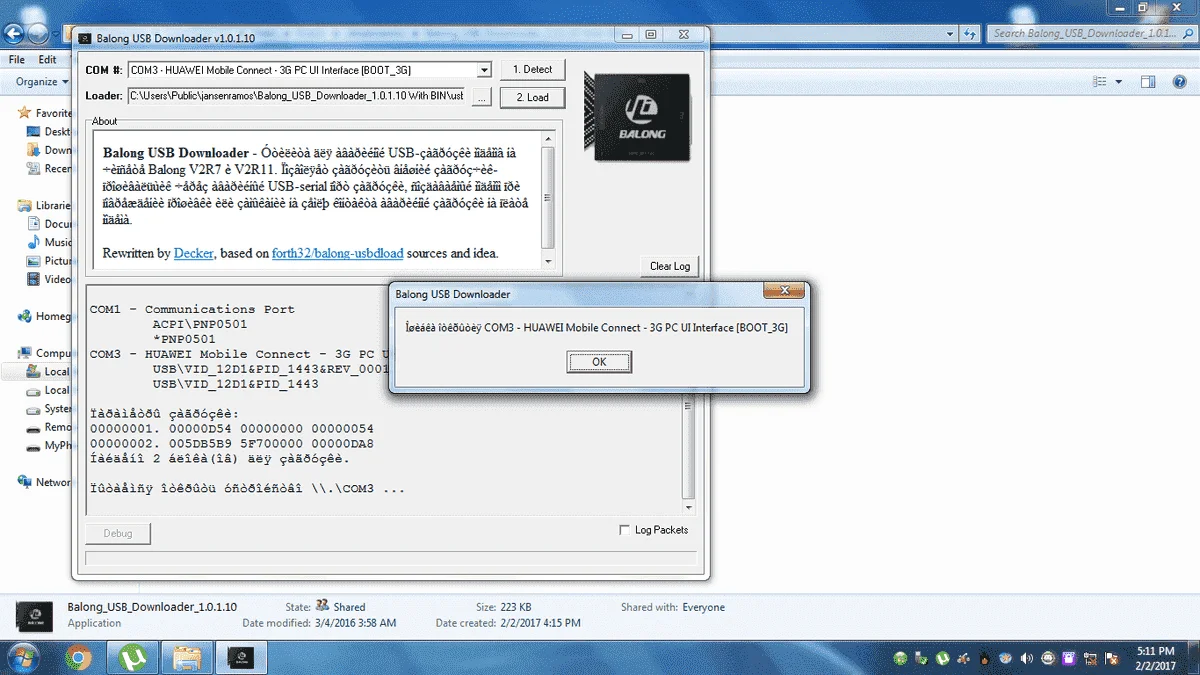This screenshot has width=1200, height=675.
Task: Open the Organize dropdown in Explorer
Action: (x=41, y=82)
